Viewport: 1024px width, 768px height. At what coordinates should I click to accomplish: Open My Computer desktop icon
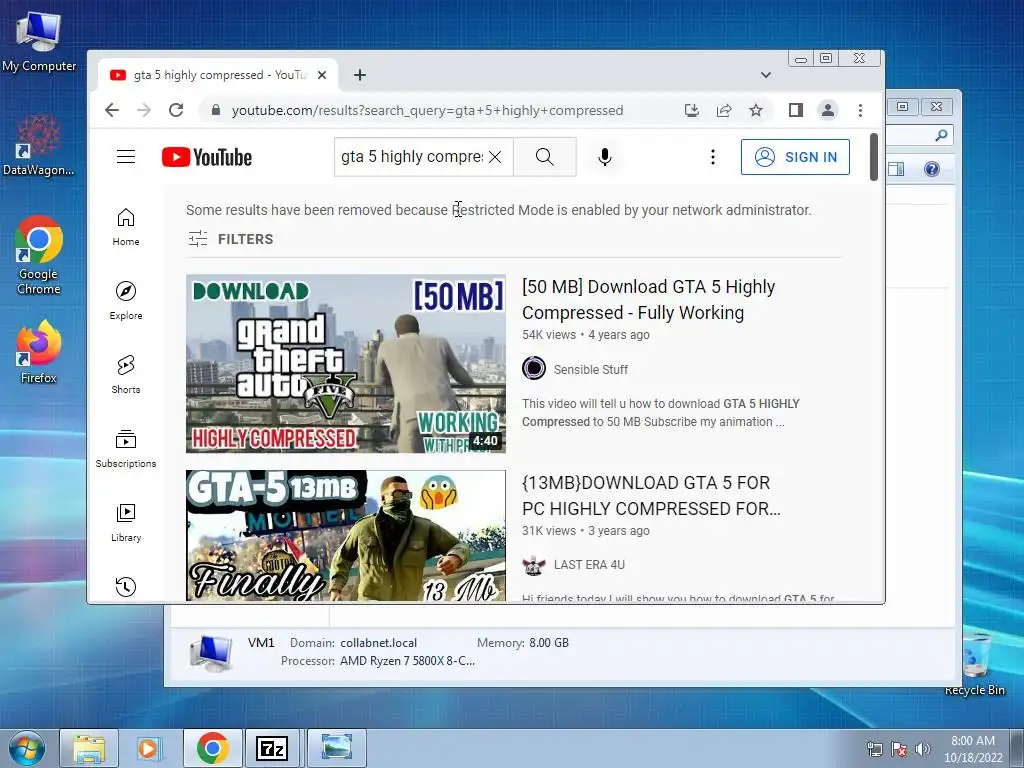point(39,40)
